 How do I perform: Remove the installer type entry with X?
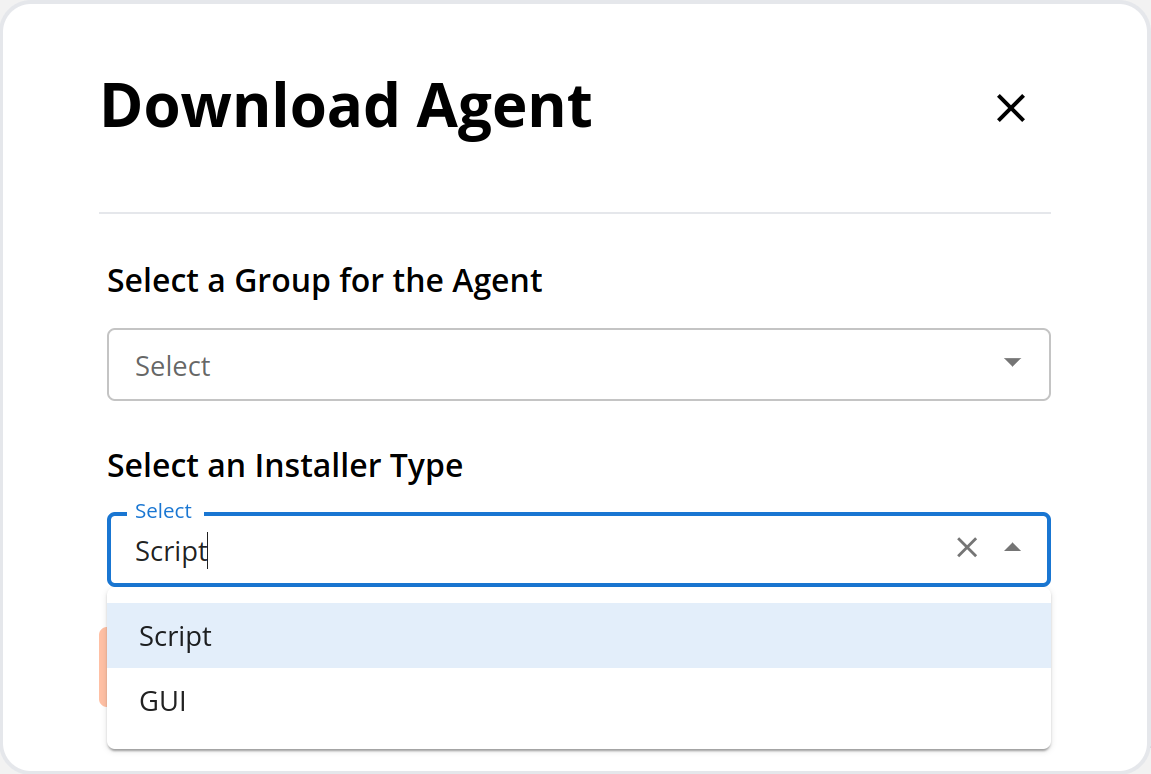coord(967,547)
